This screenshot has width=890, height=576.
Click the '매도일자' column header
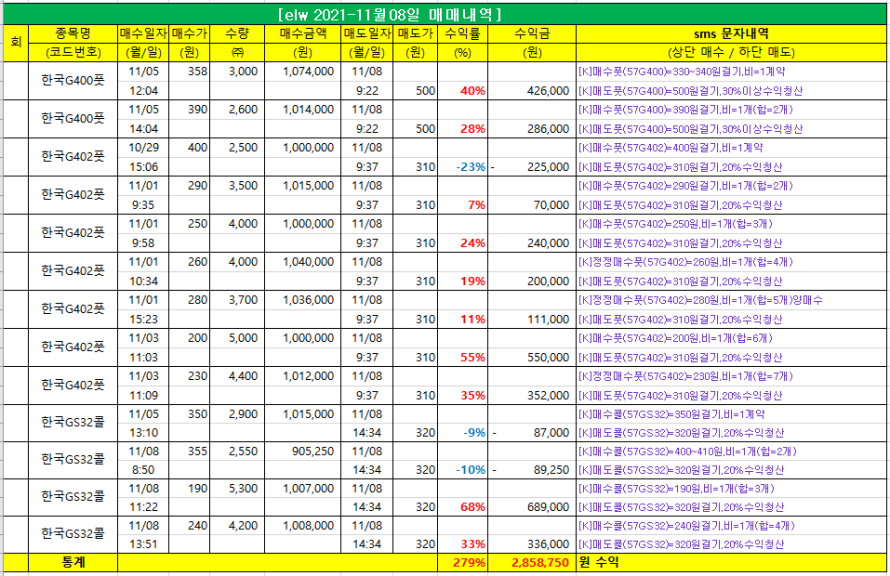367,33
